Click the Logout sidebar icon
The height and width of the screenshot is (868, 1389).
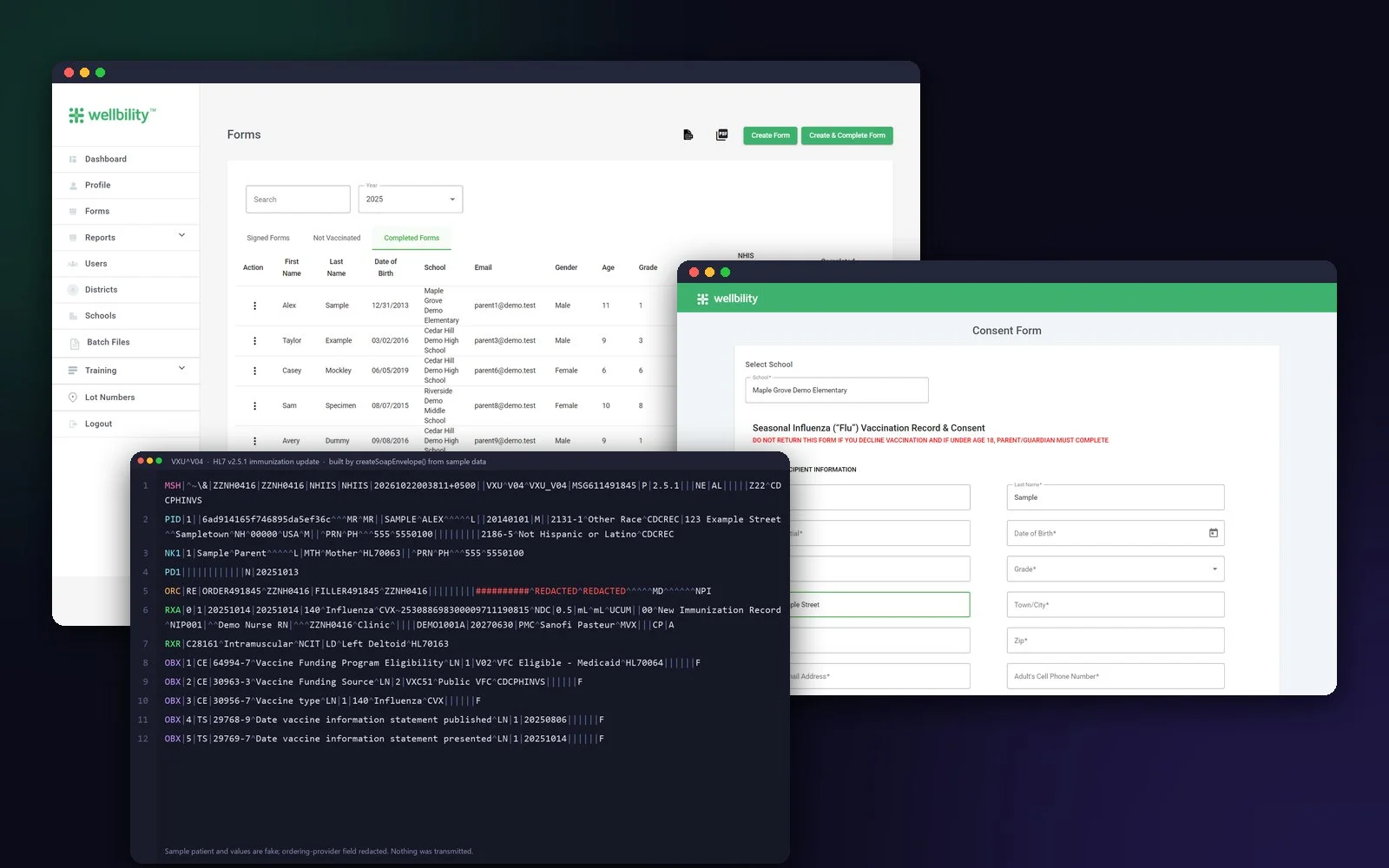pos(73,424)
